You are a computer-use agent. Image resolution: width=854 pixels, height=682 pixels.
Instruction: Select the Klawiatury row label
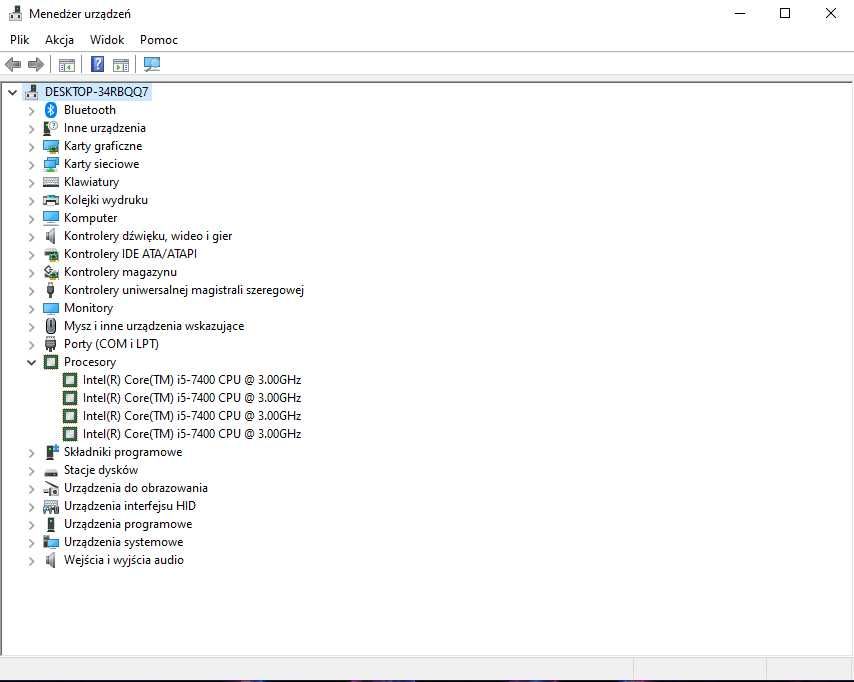point(91,182)
